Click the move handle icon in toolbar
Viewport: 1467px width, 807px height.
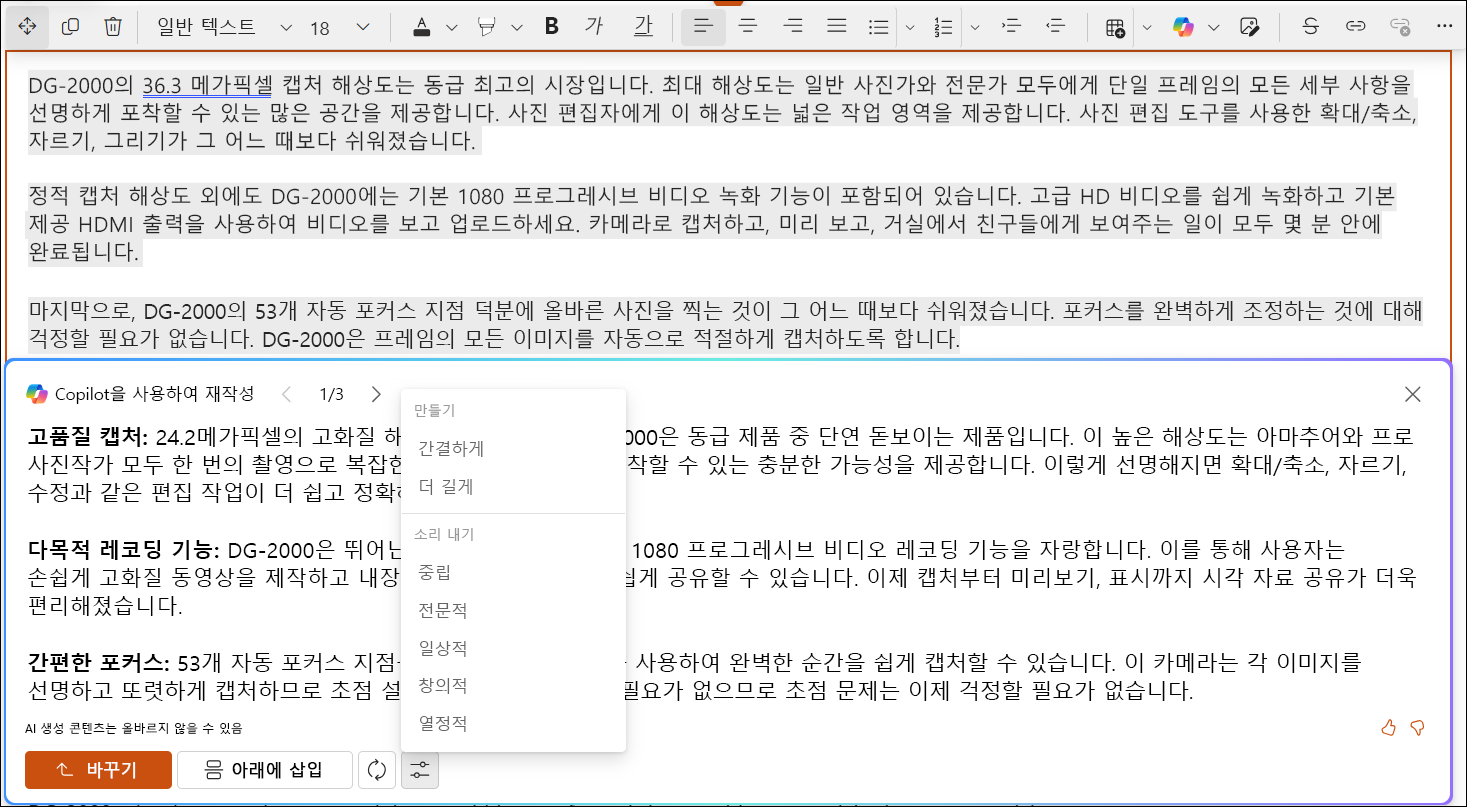coord(27,27)
